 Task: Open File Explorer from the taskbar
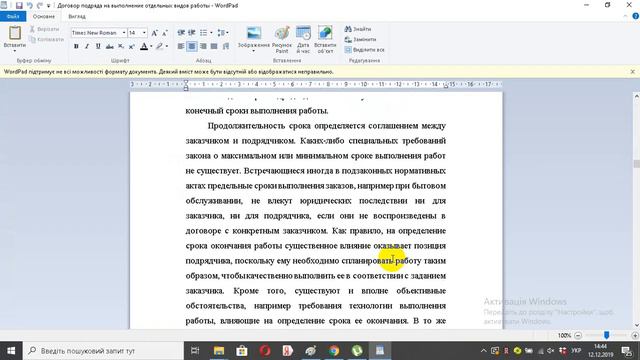click(x=219, y=351)
